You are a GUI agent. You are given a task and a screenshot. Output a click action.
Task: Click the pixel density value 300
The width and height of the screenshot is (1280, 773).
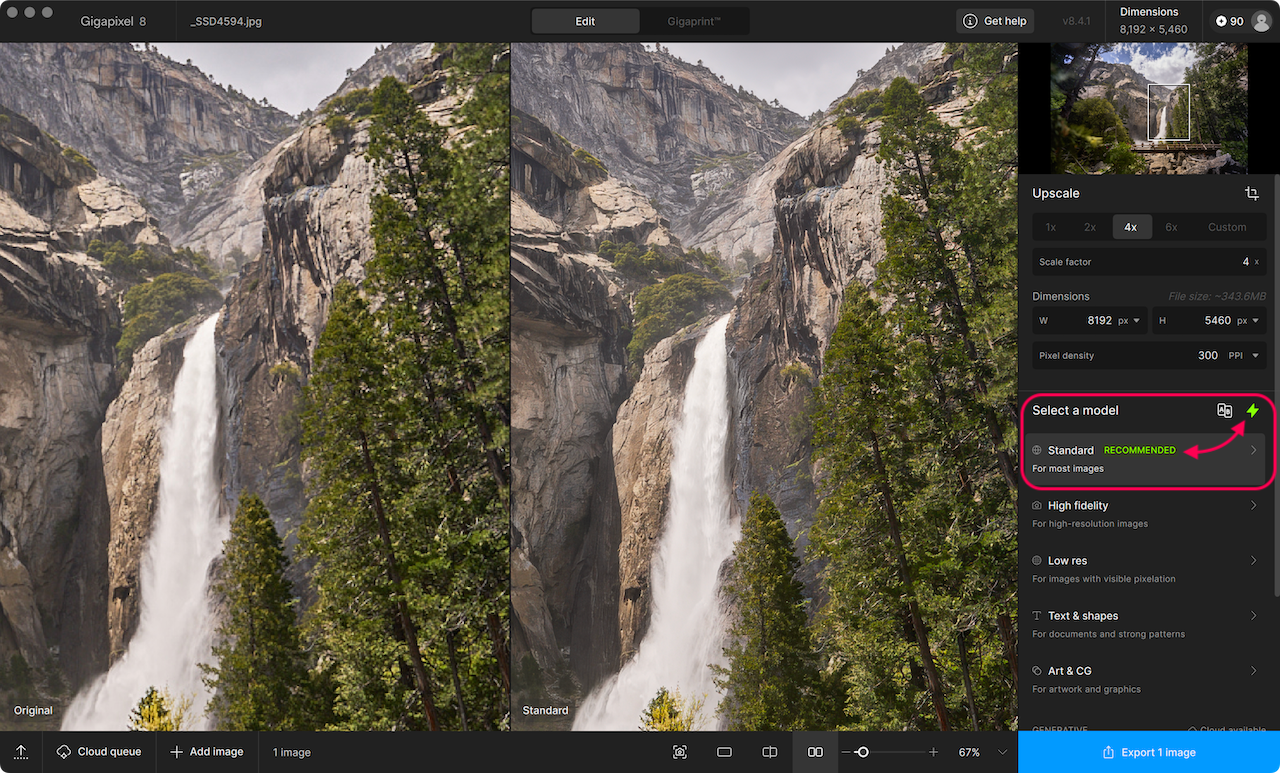coord(1208,355)
